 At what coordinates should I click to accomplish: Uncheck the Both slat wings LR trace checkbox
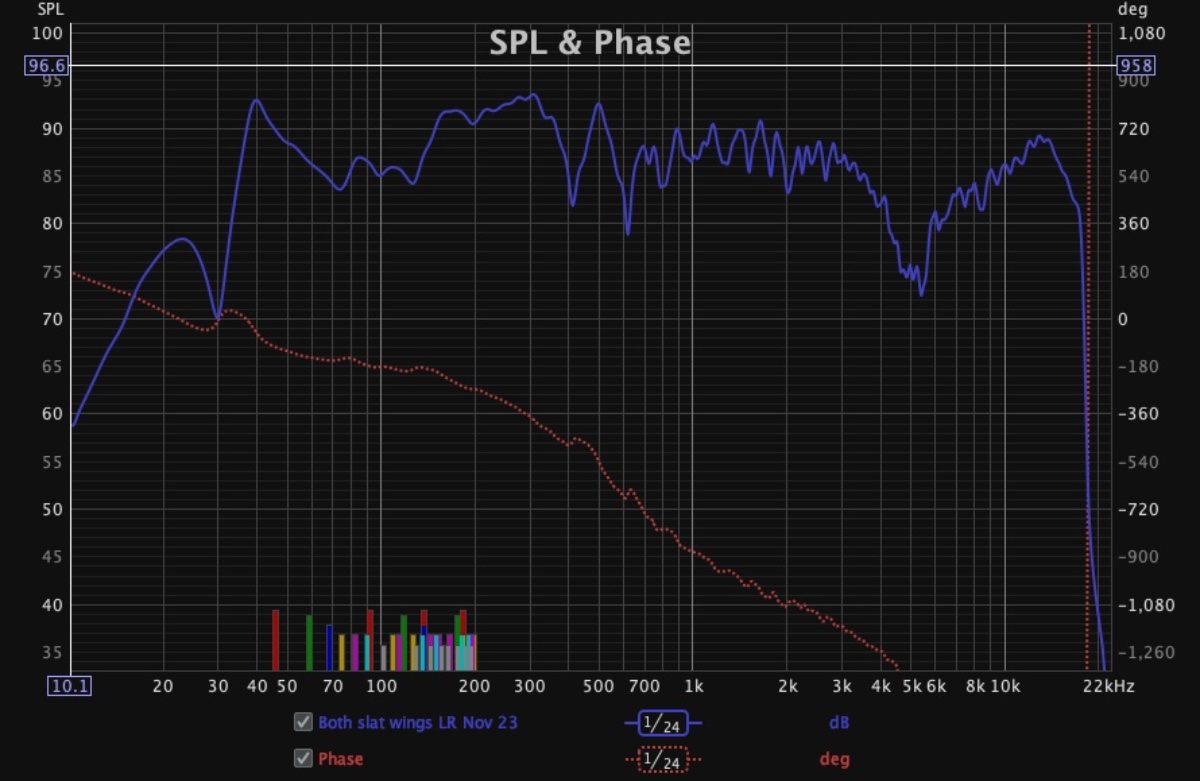pos(303,722)
